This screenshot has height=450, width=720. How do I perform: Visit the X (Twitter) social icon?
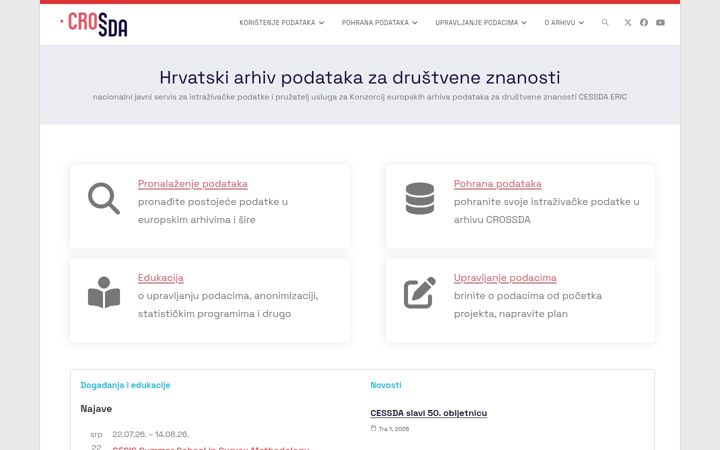click(x=628, y=22)
